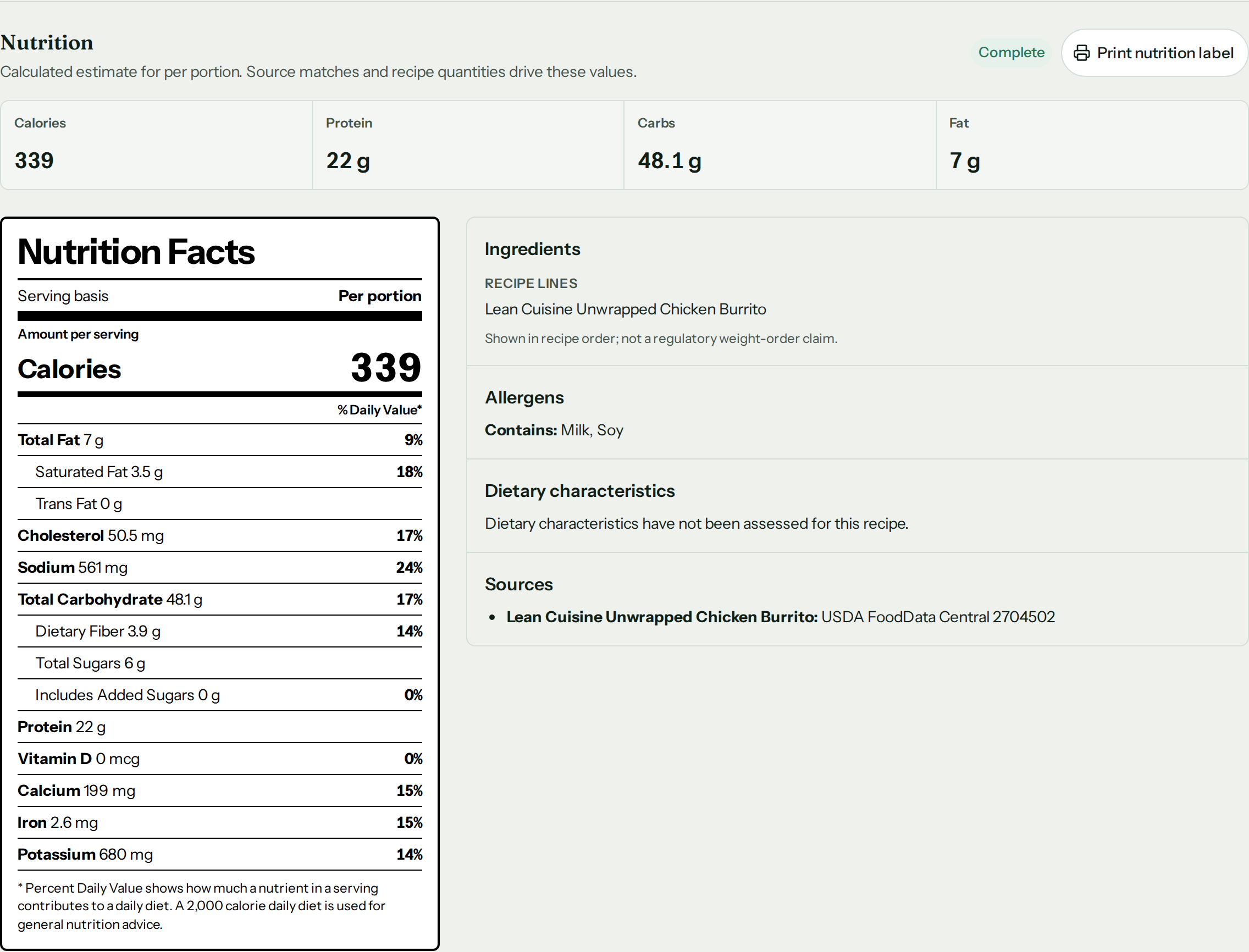Select the Nutrition section heading
Viewport: 1249px width, 952px height.
click(47, 42)
